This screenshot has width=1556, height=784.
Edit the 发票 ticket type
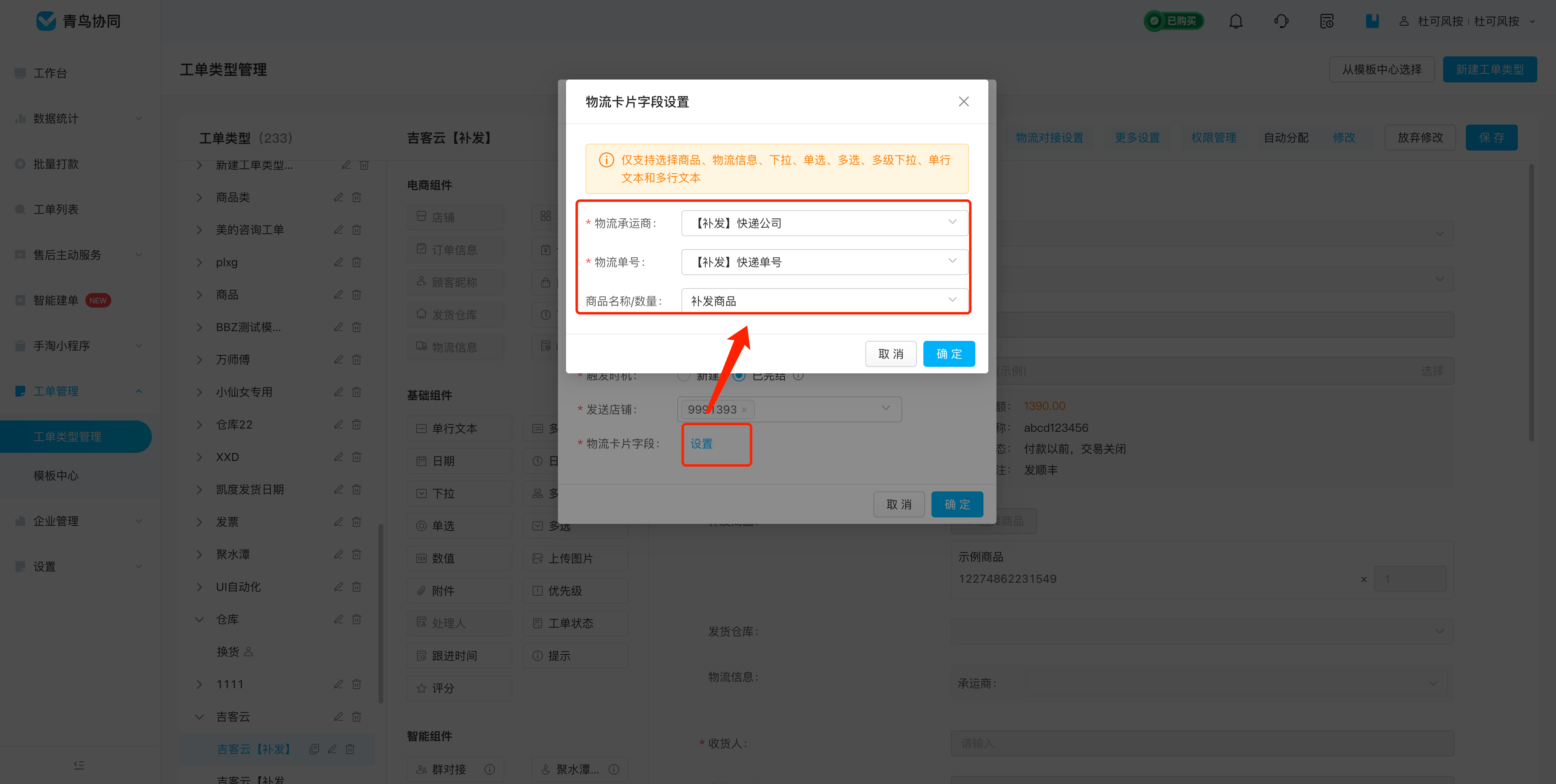point(339,521)
